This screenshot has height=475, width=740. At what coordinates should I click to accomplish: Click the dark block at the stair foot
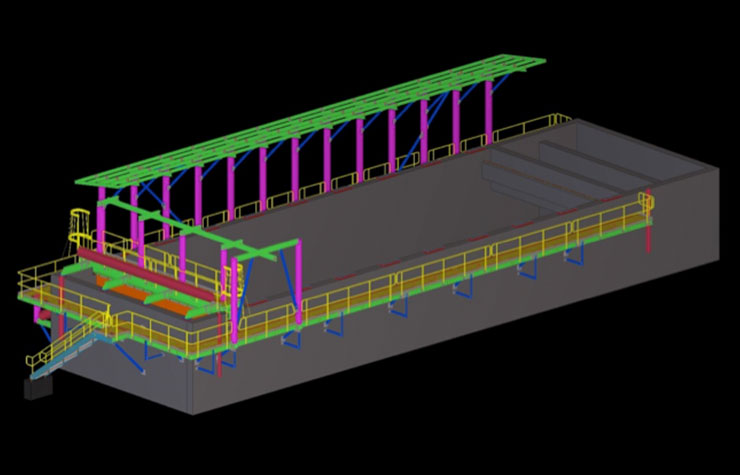pyautogui.click(x=38, y=388)
